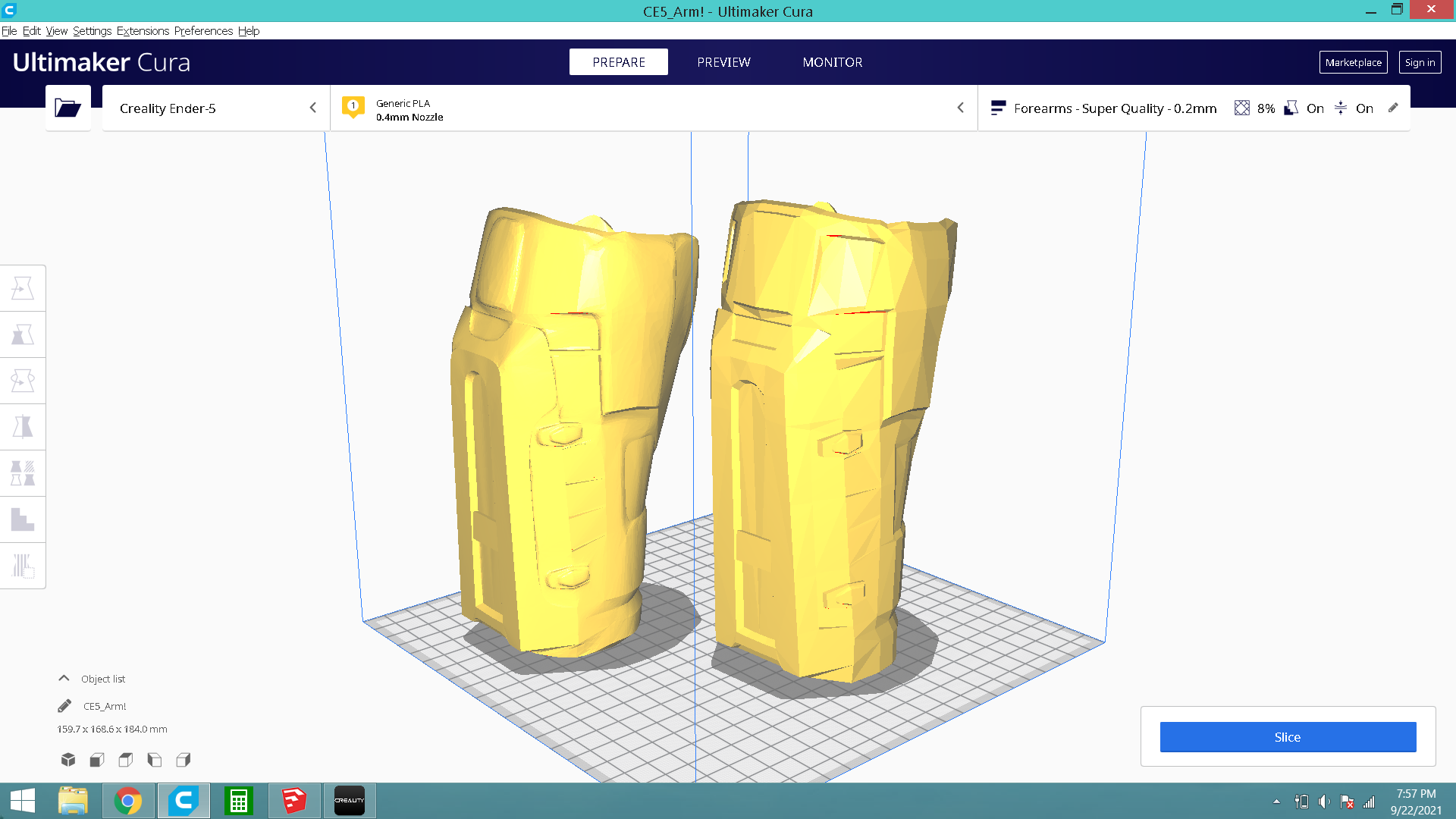Open file with the folder icon

[67, 108]
